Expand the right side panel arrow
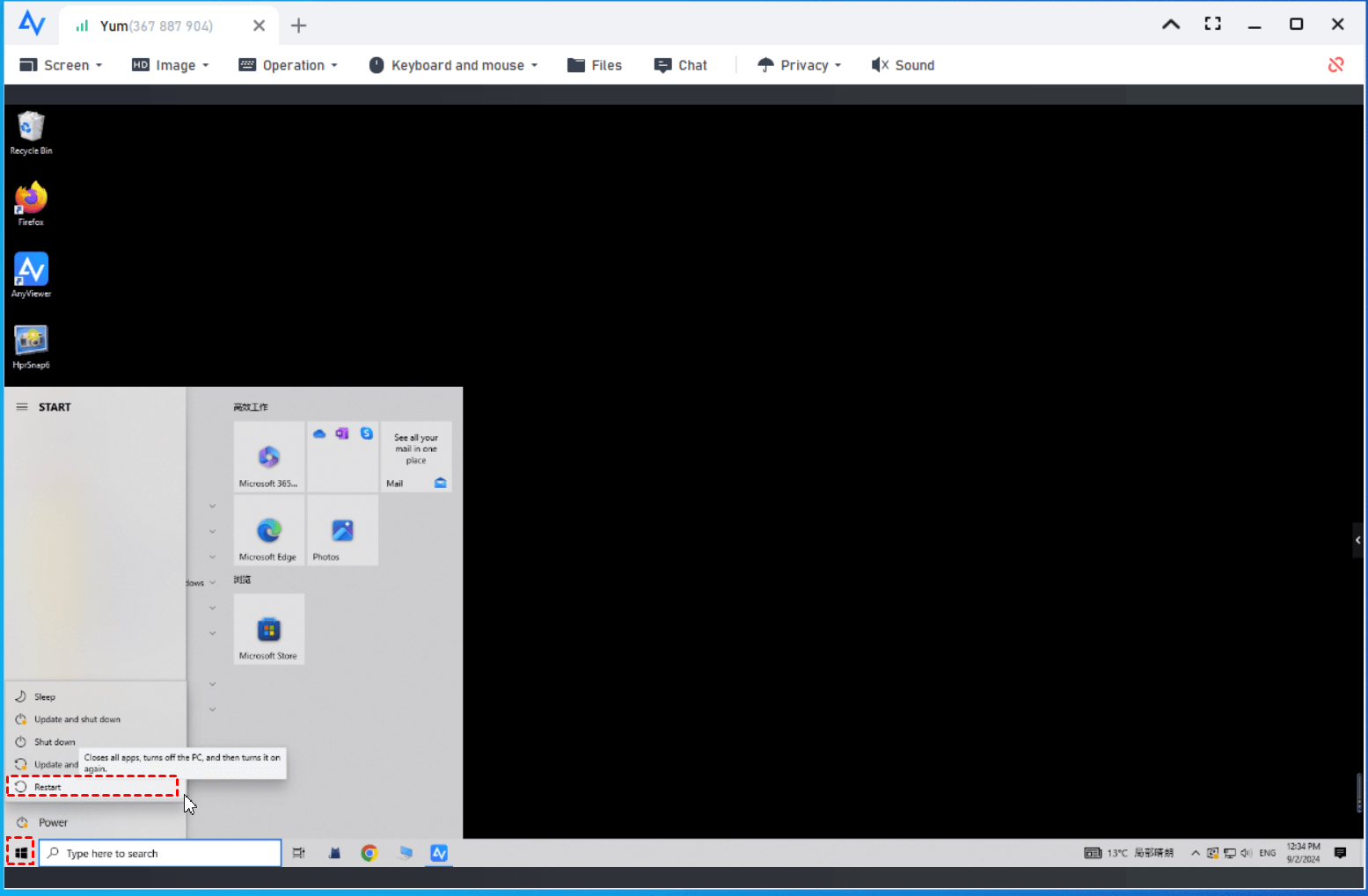 pos(1357,540)
